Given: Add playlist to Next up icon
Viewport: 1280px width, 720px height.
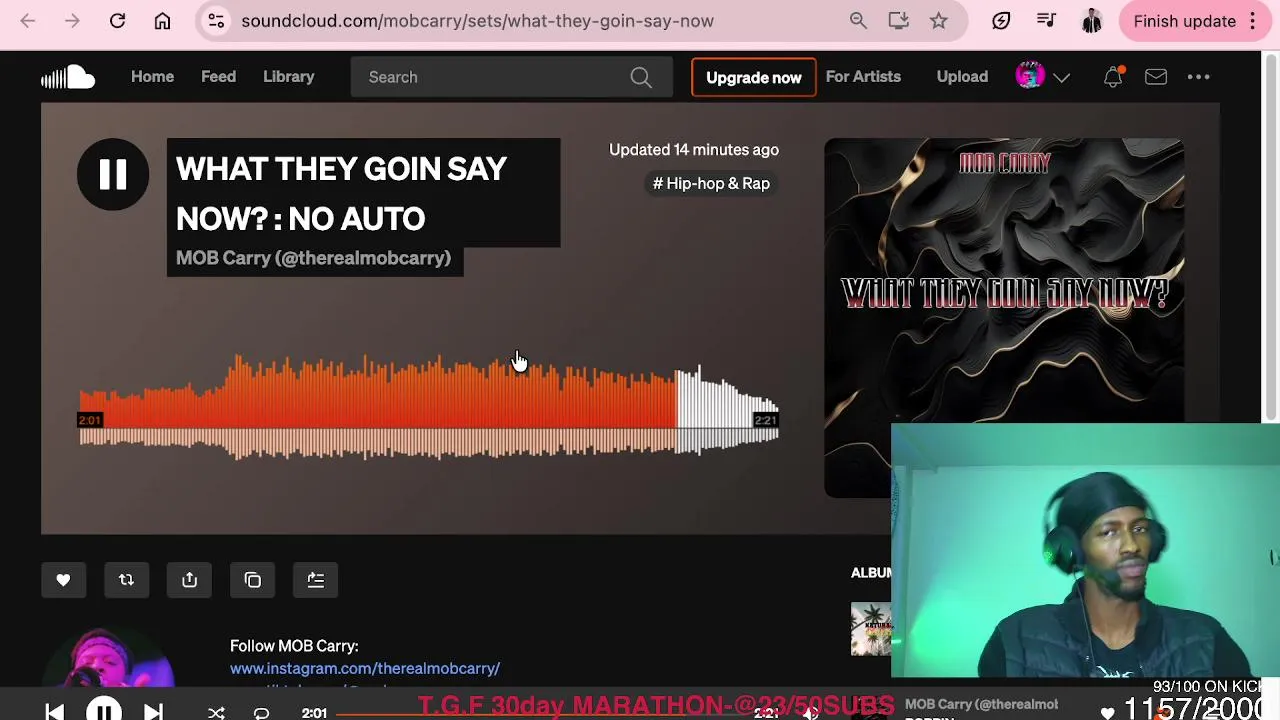Looking at the screenshot, I should [x=316, y=580].
